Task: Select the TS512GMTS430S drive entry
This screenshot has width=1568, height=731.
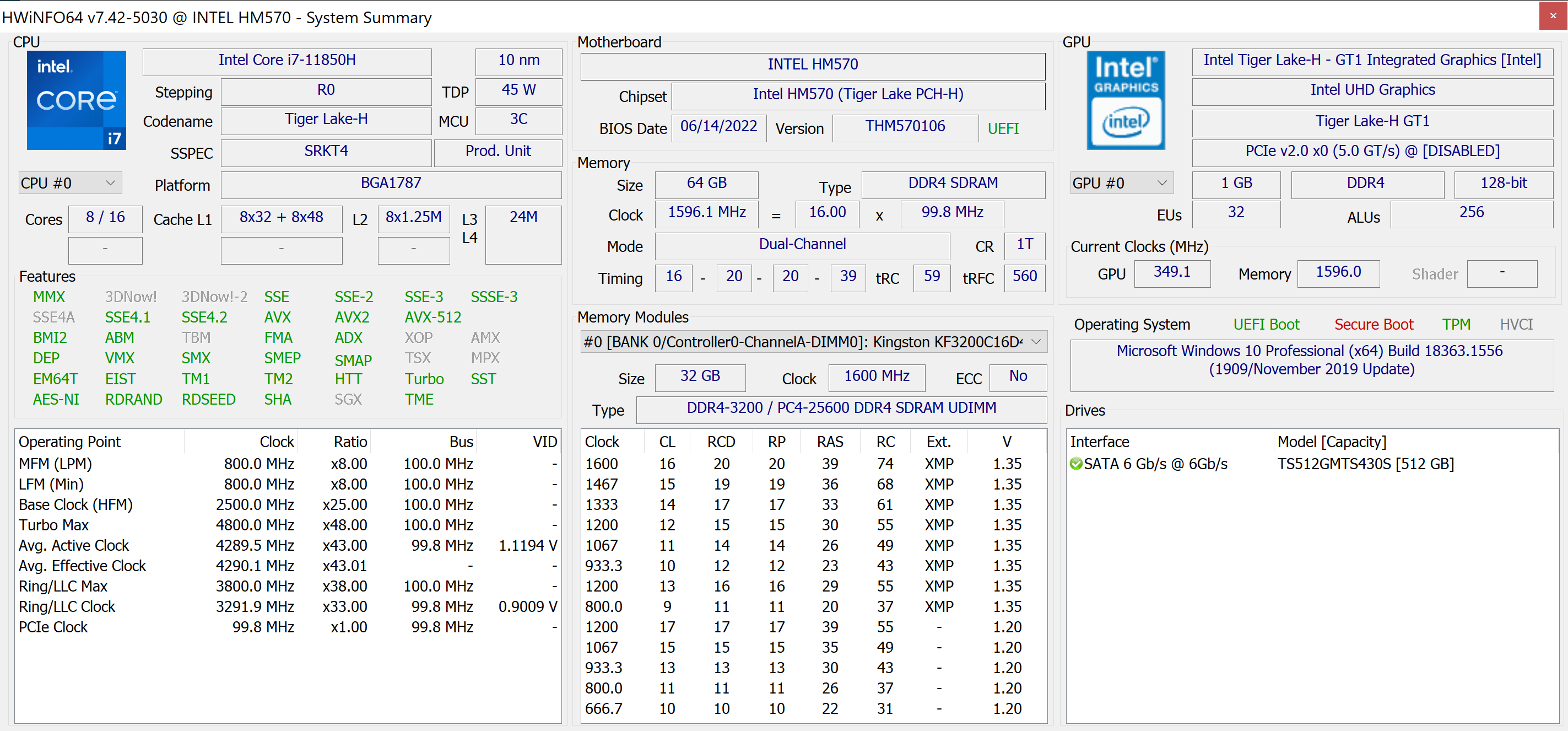Action: pyautogui.click(x=1365, y=464)
